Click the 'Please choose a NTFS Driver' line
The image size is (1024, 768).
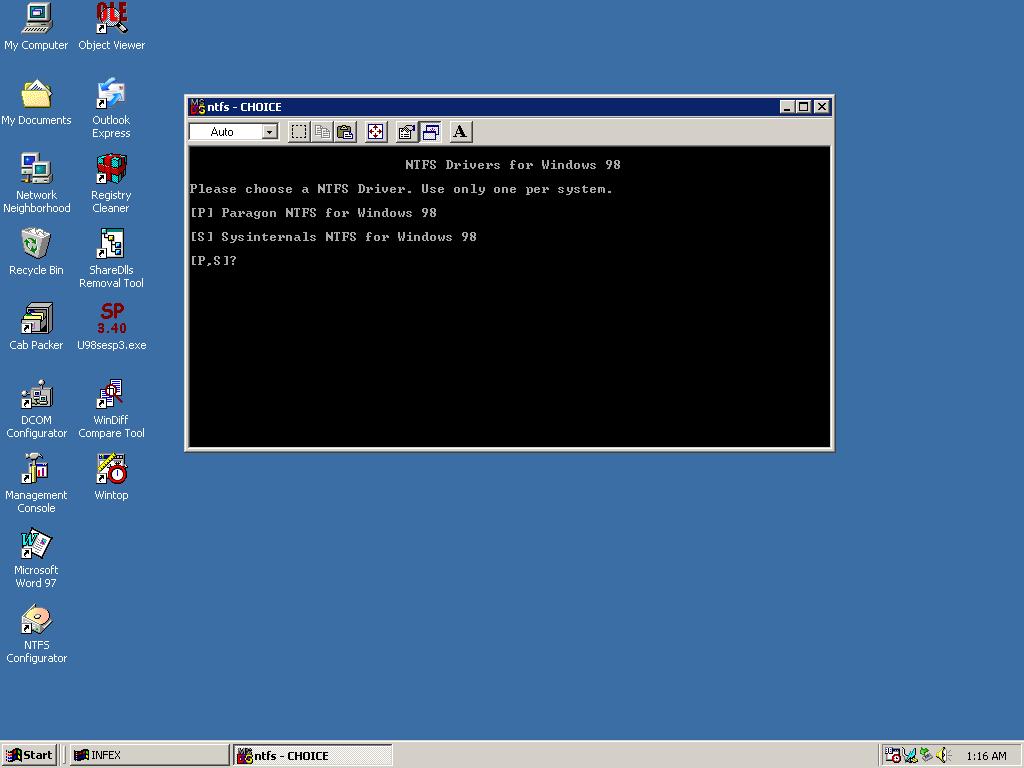(x=401, y=189)
